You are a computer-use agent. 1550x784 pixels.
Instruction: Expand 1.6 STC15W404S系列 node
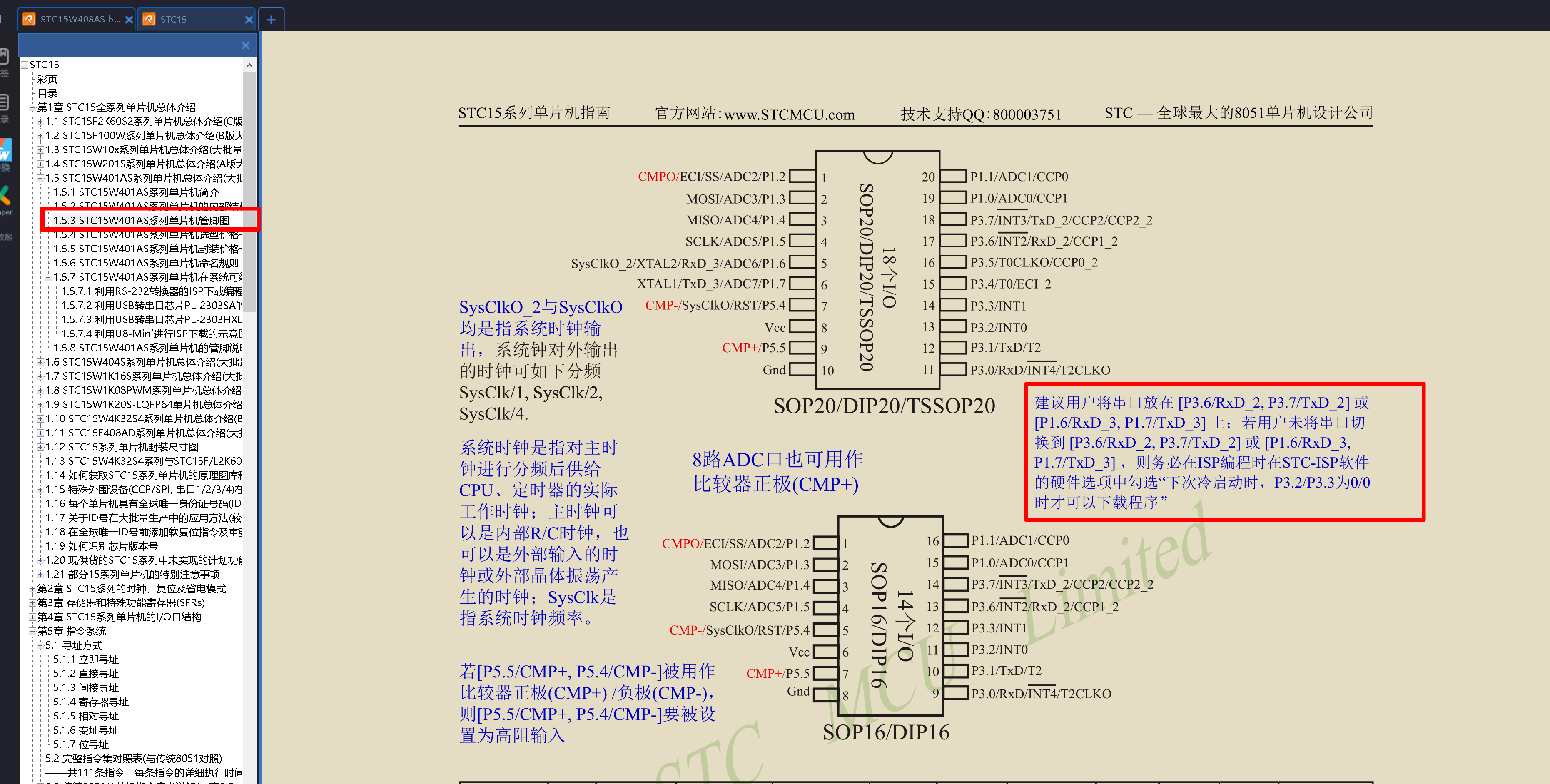pos(40,362)
